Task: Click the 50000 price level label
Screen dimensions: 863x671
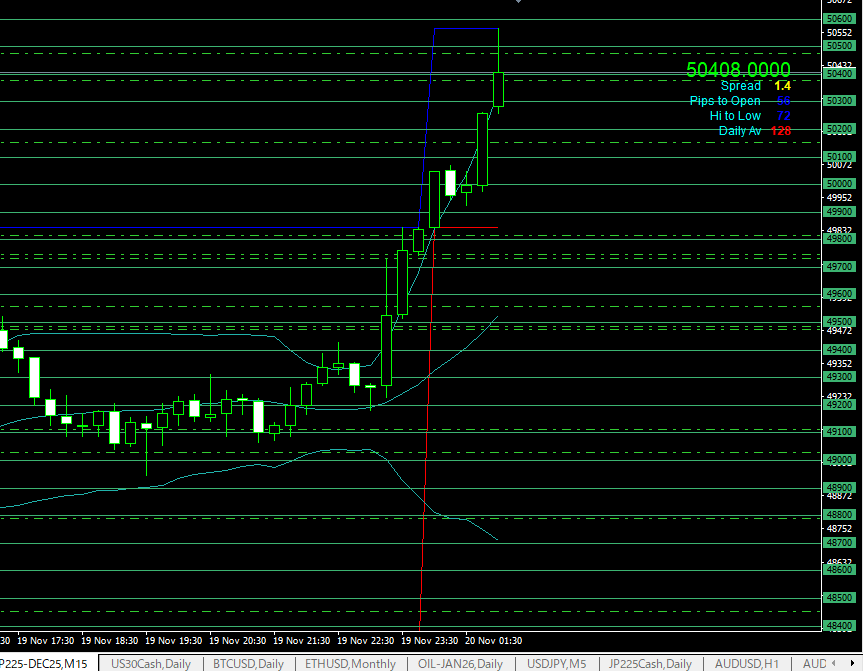Action: [838, 184]
